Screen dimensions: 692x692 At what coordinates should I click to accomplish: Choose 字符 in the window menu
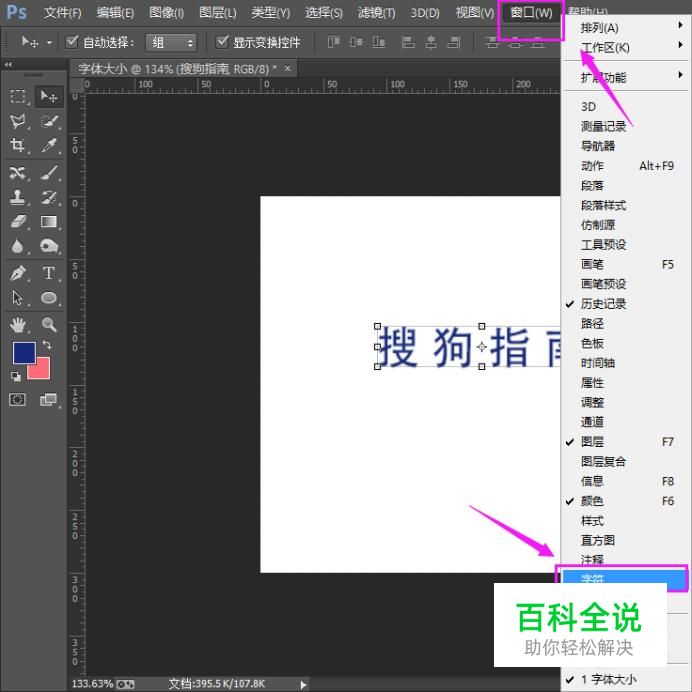(624, 579)
